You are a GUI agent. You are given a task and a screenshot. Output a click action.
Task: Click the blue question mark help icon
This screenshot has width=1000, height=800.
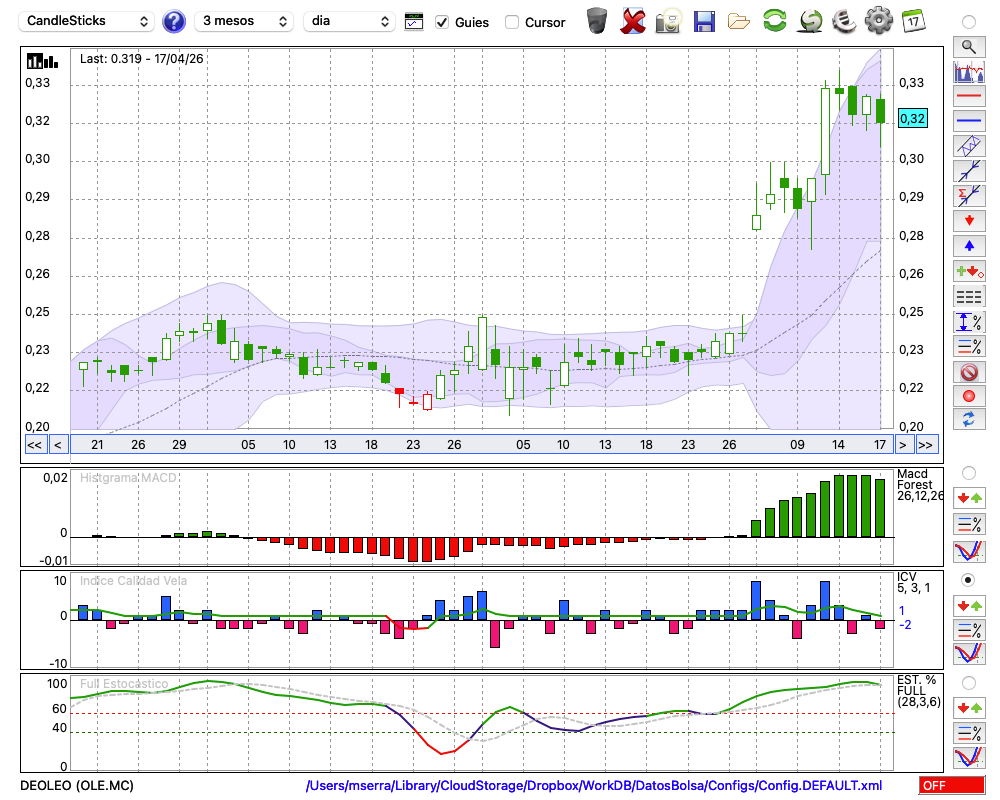pyautogui.click(x=173, y=22)
